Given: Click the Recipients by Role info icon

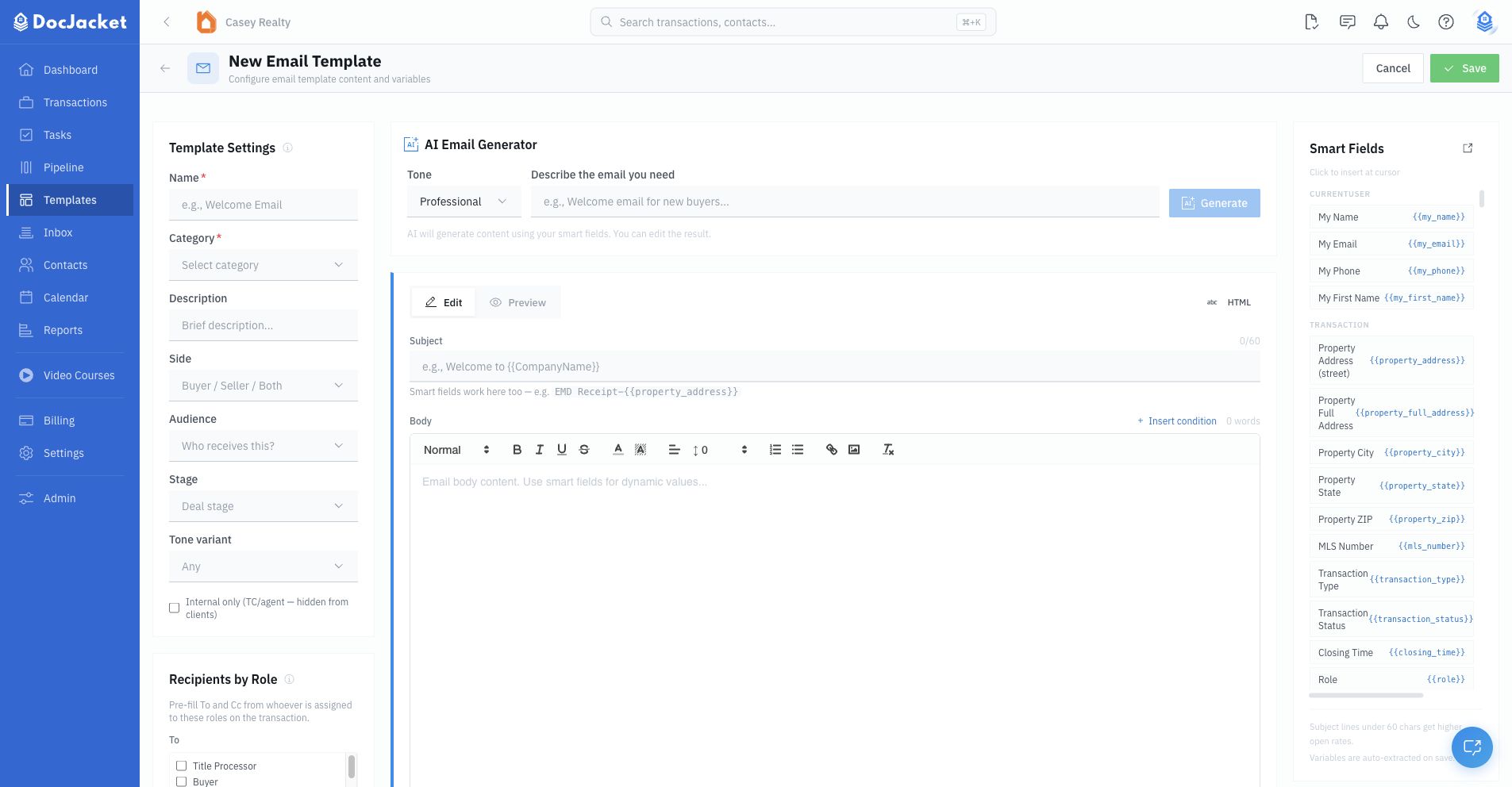Looking at the screenshot, I should (289, 679).
